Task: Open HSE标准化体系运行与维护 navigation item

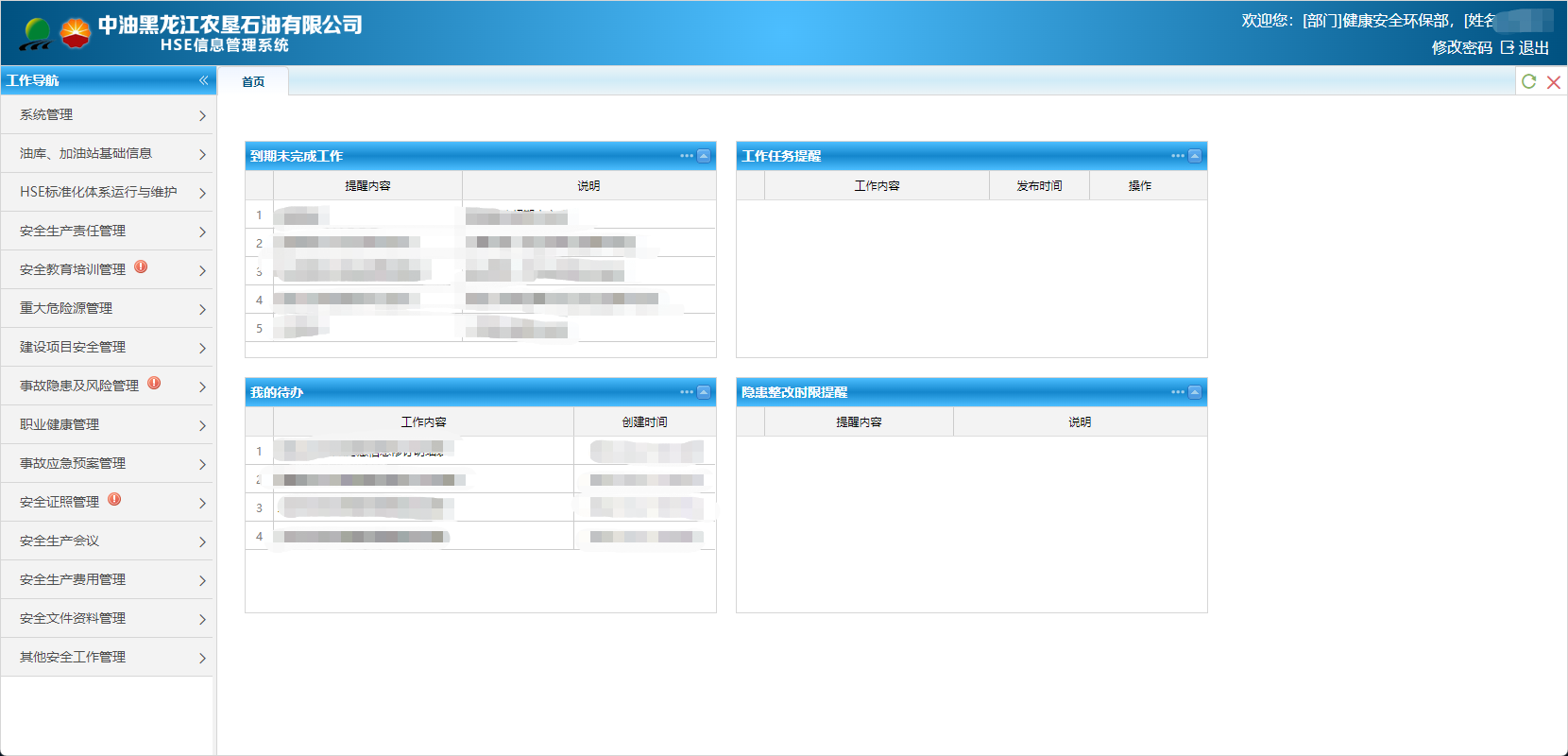Action: [107, 192]
